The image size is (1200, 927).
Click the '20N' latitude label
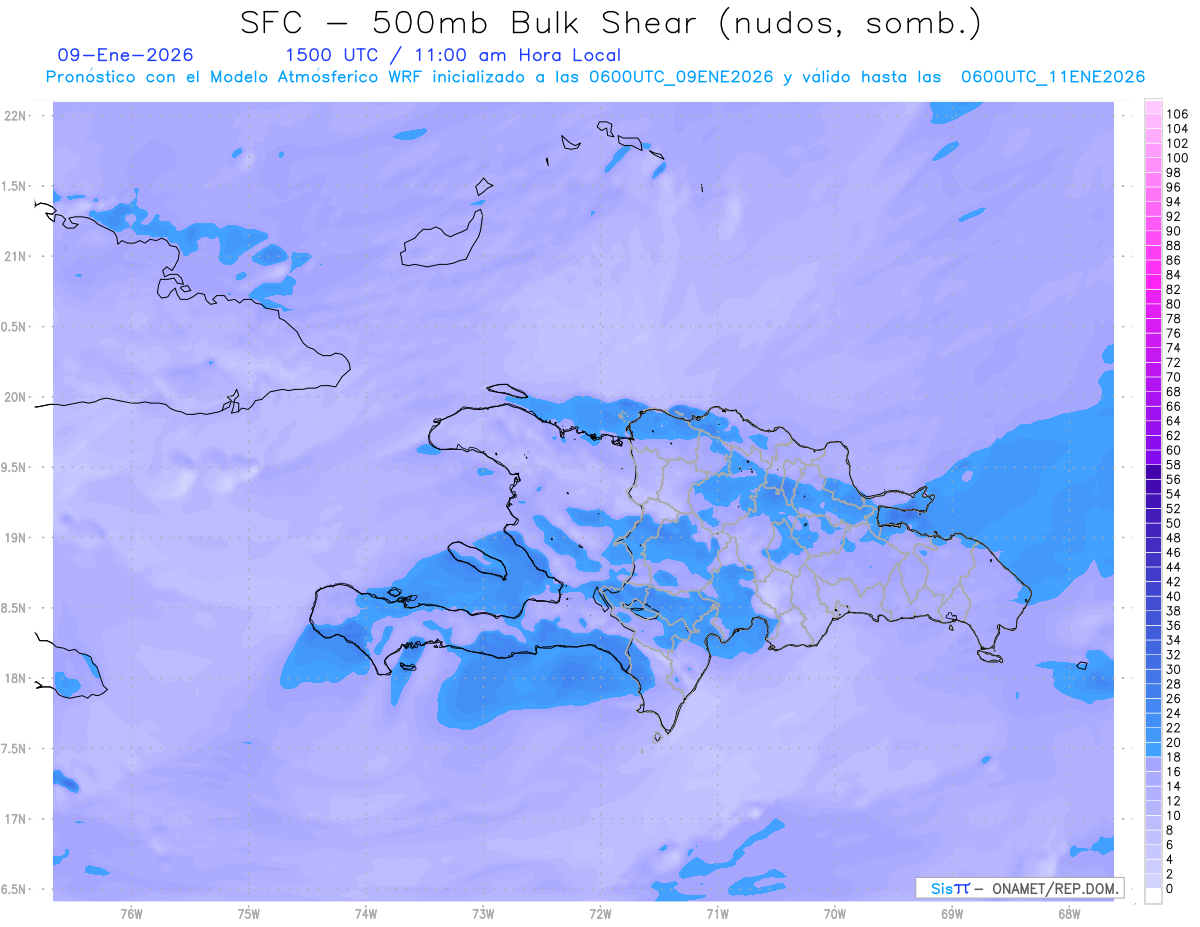14,397
